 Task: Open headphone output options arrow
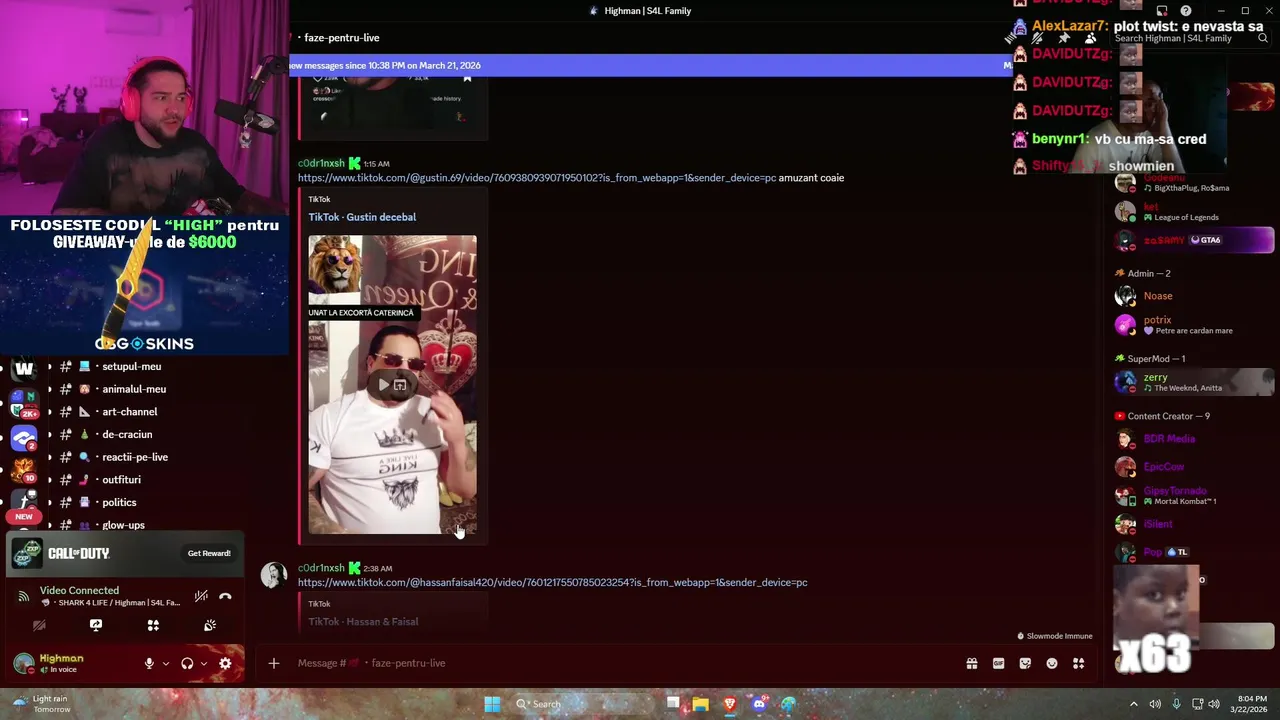click(x=203, y=663)
